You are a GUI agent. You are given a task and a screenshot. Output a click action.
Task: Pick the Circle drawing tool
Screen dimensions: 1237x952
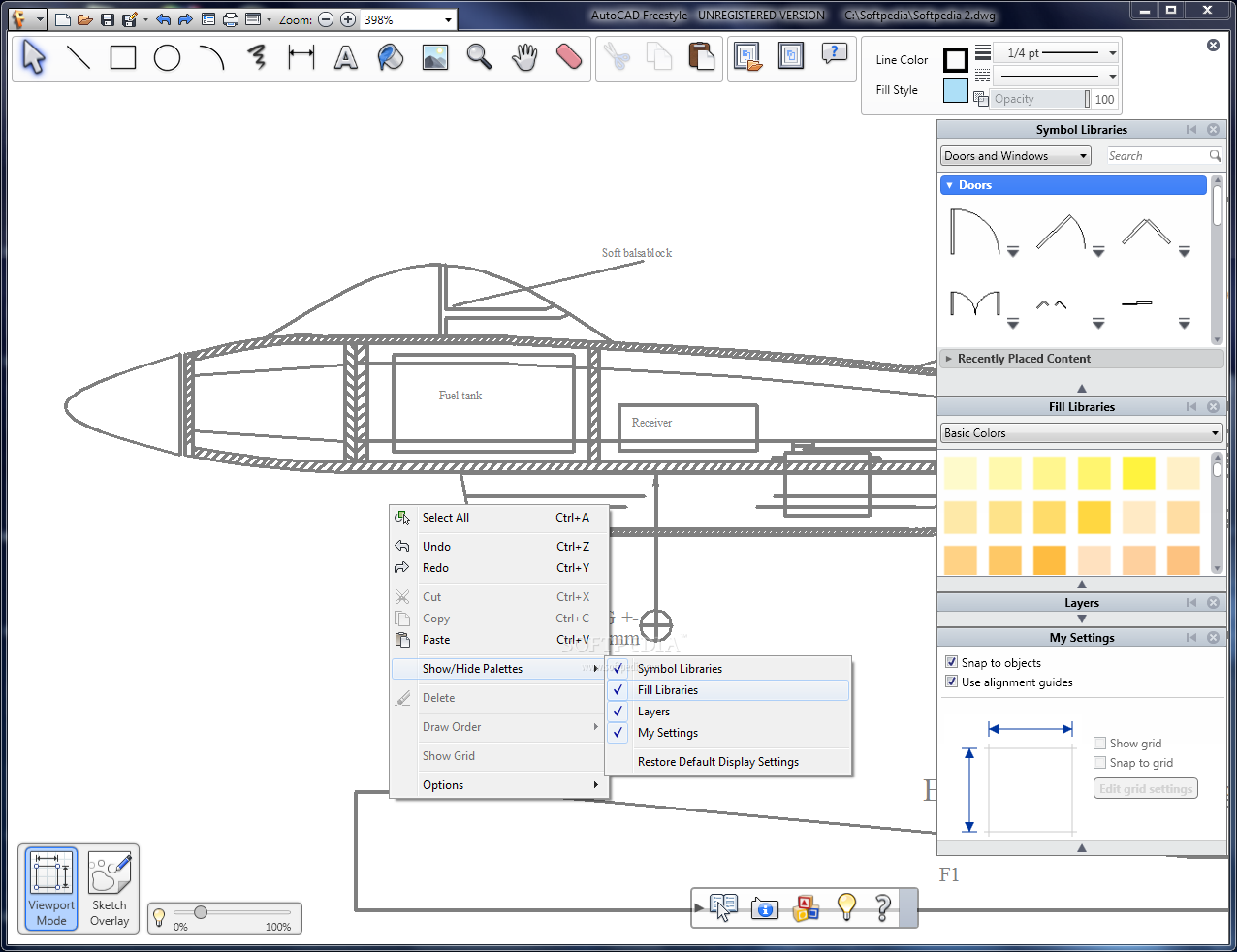(x=168, y=58)
